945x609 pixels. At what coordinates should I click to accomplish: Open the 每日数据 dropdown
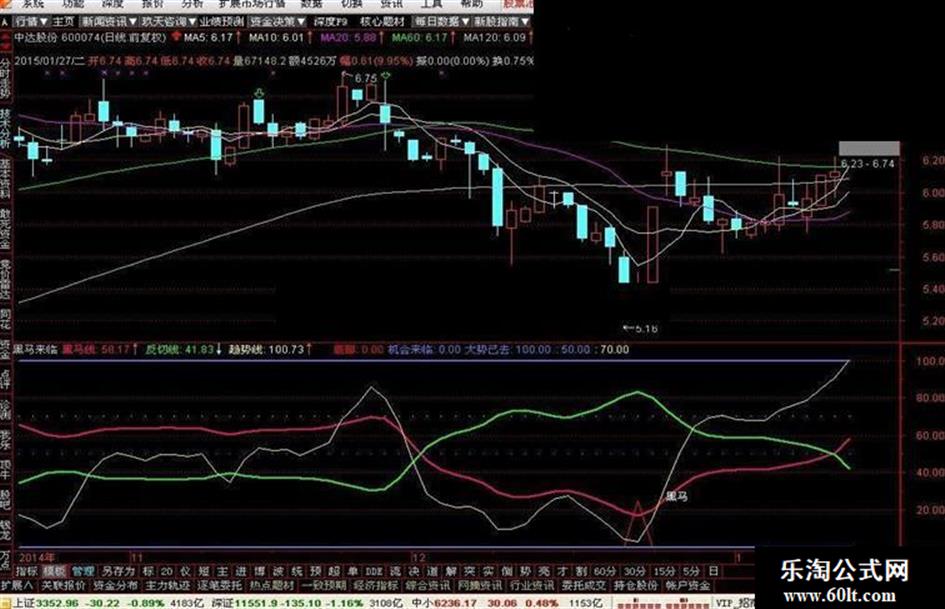440,22
